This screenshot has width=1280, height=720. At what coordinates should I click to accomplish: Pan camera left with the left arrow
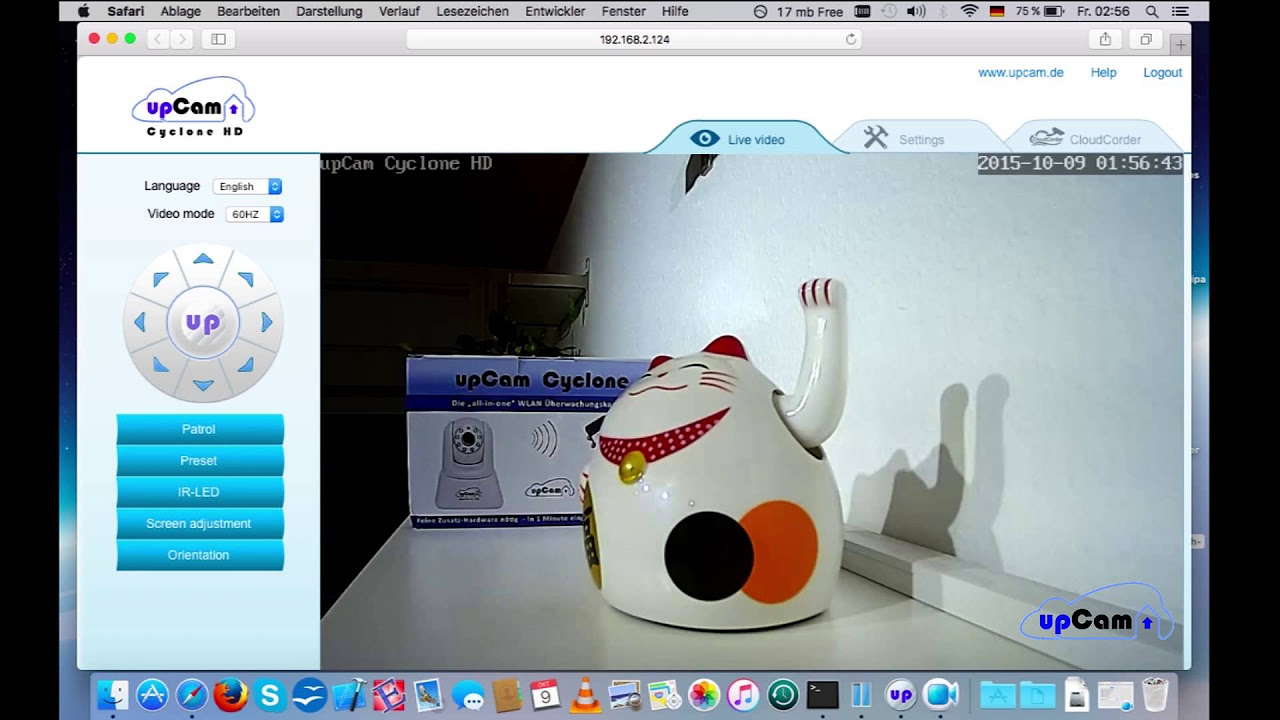pyautogui.click(x=139, y=322)
